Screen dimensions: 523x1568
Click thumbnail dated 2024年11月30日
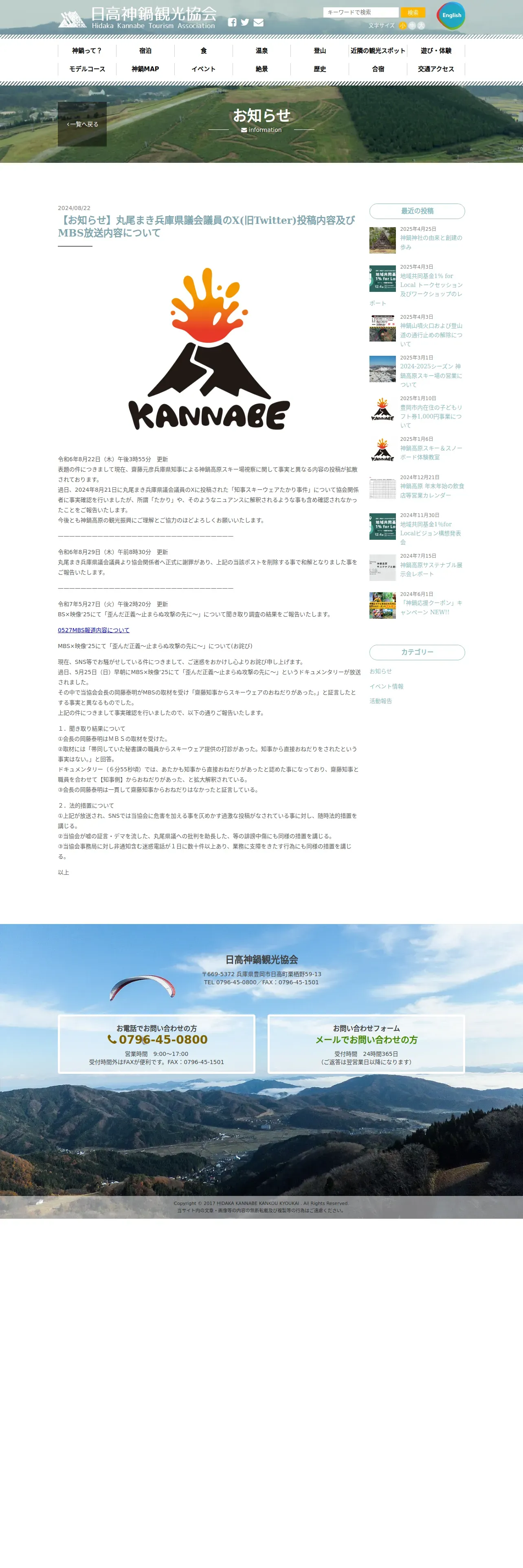tap(382, 526)
